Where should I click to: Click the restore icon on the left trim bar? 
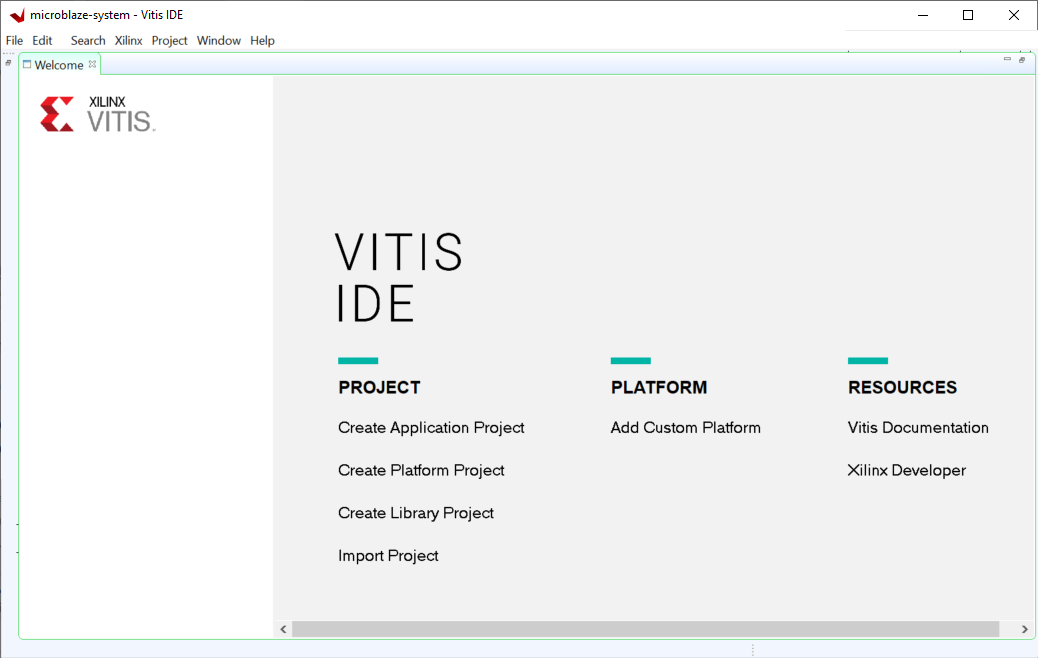coord(8,63)
